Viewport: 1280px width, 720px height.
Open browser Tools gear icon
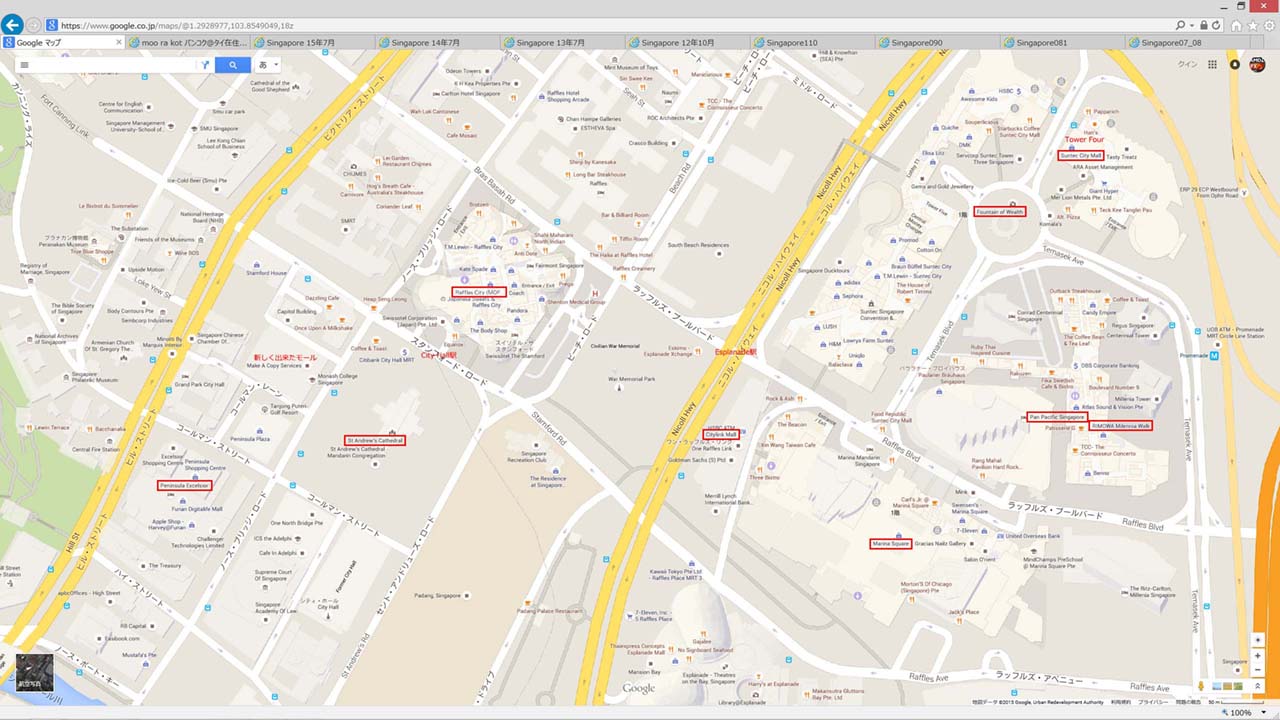coord(1270,25)
